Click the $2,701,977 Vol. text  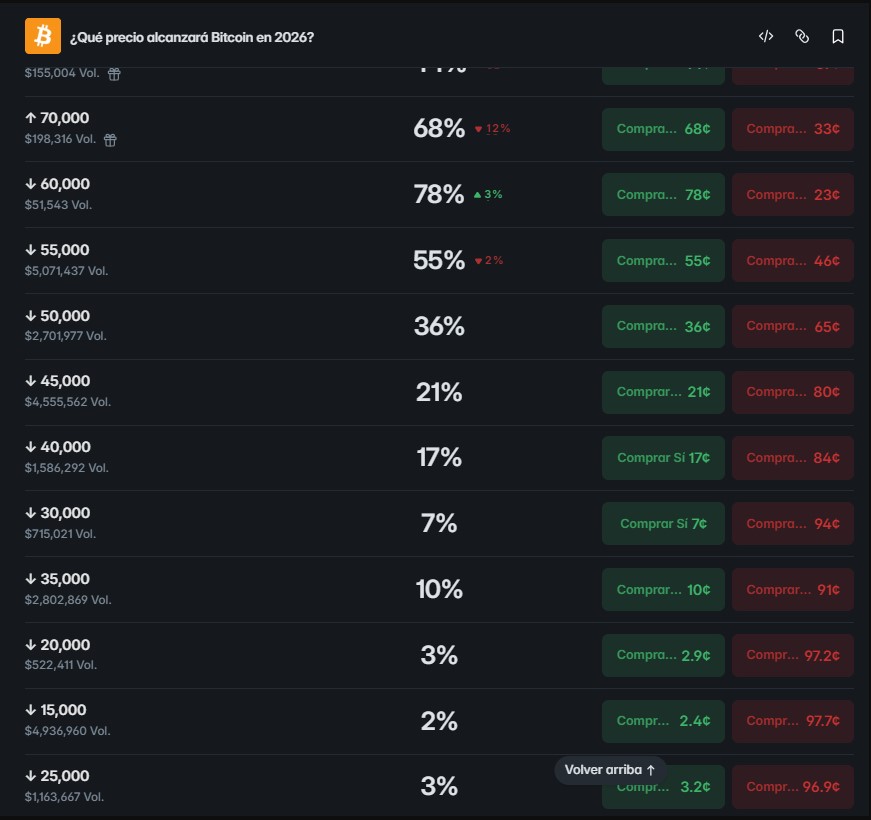coord(66,336)
